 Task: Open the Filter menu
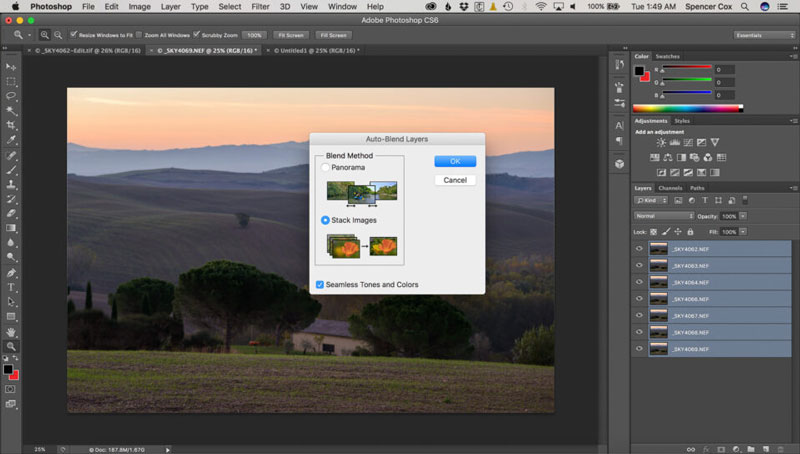coord(260,6)
